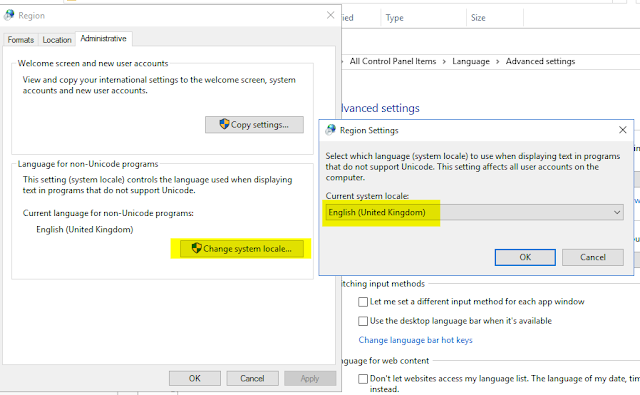Open the Current system locale dropdown

(475, 212)
